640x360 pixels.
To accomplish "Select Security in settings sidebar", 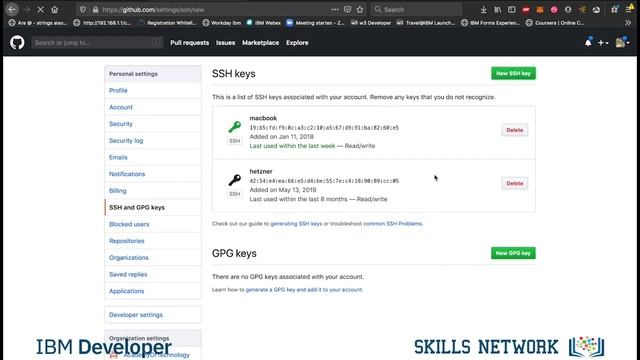I will pos(153,124).
